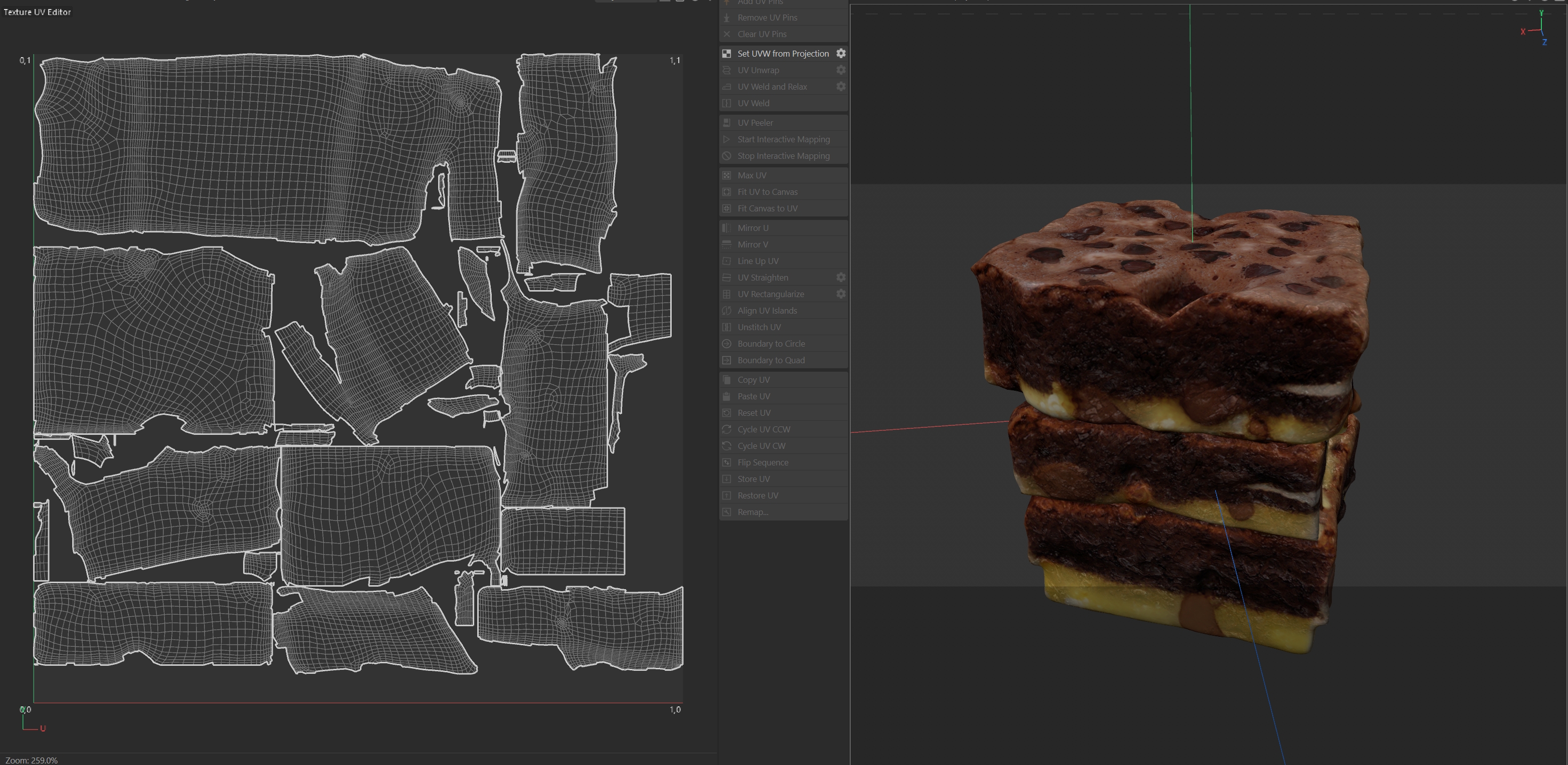
Task: Open UV Rectangularize settings gear
Action: point(841,294)
